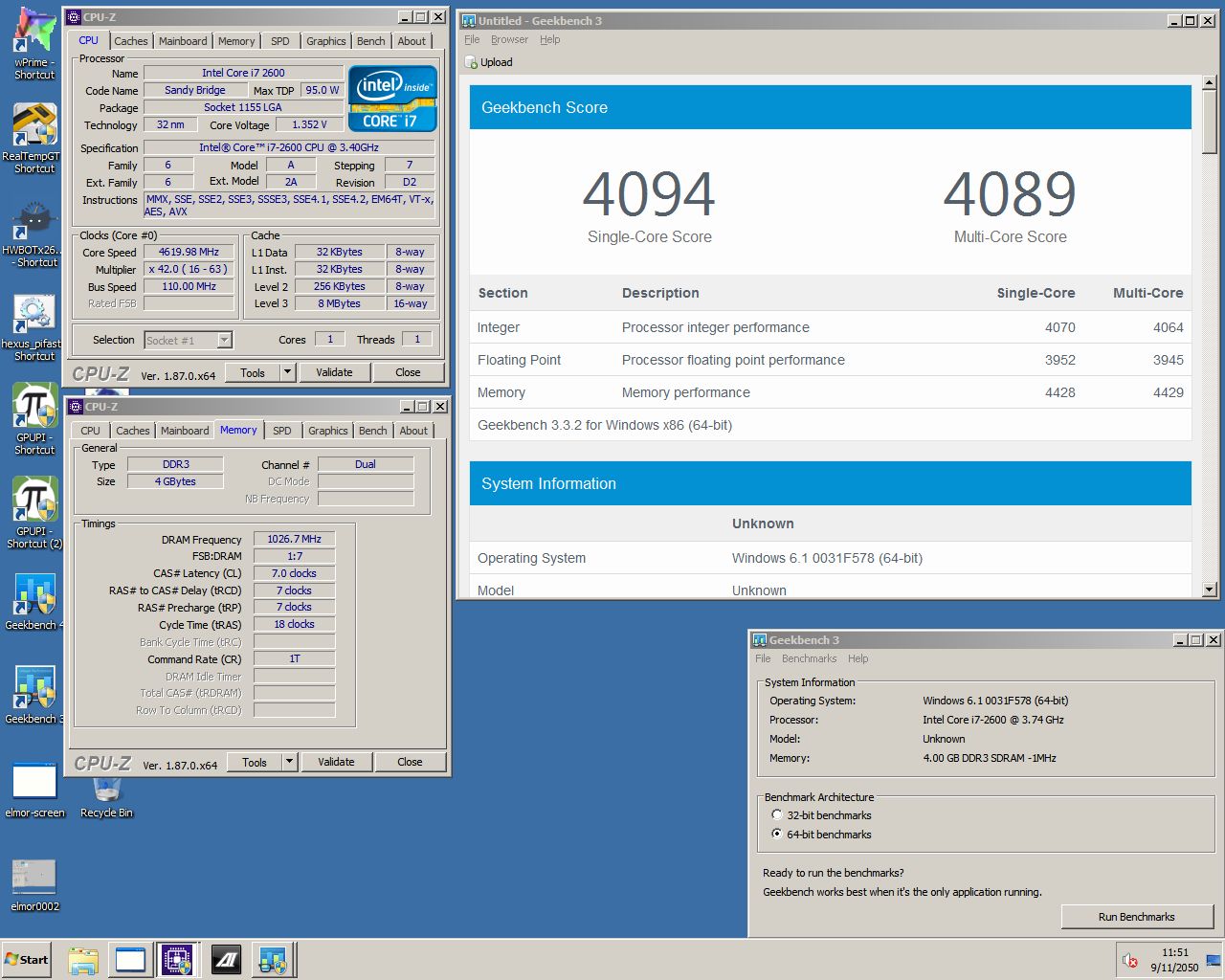The image size is (1225, 980).
Task: Click Tools button in top CPU-Z window
Action: (253, 372)
